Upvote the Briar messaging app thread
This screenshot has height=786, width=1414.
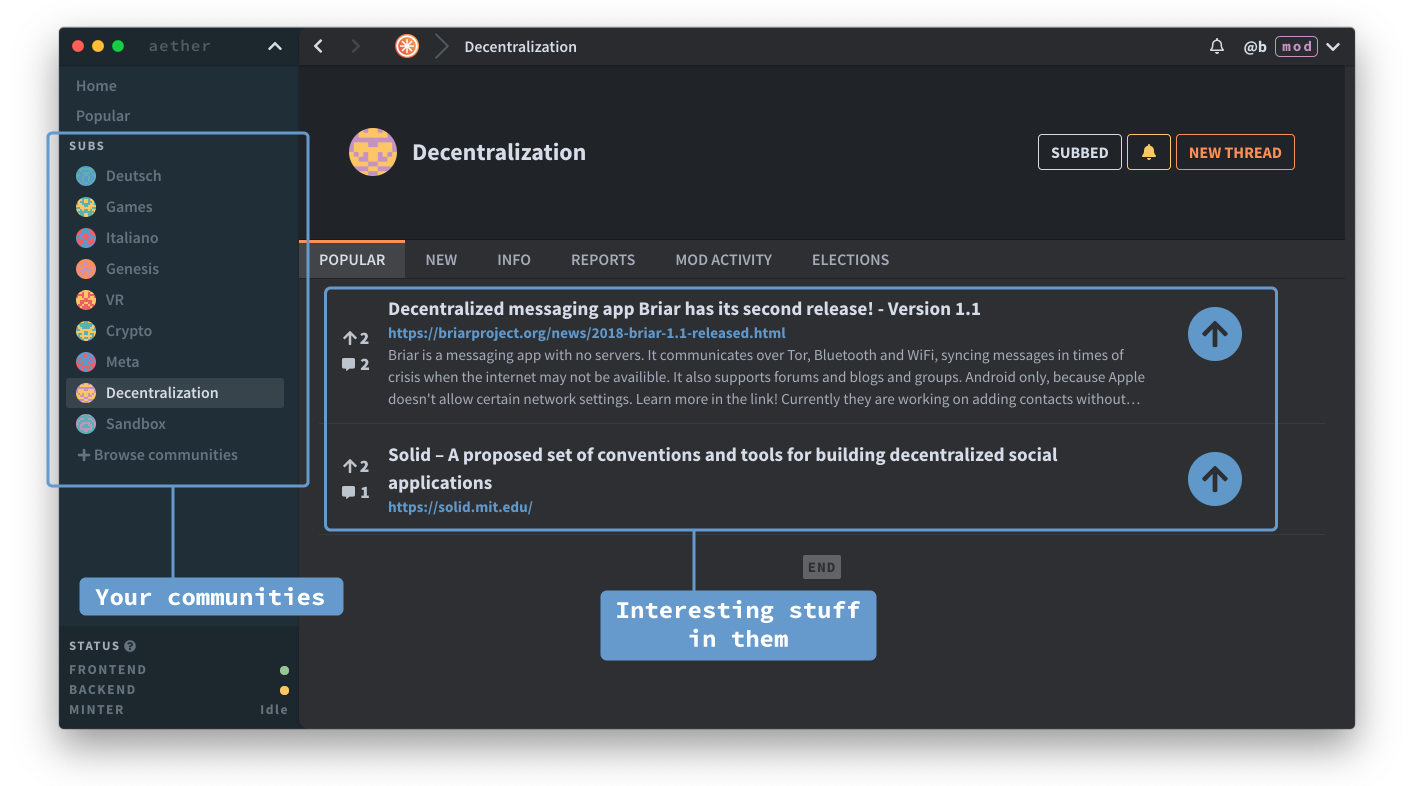pos(1214,335)
